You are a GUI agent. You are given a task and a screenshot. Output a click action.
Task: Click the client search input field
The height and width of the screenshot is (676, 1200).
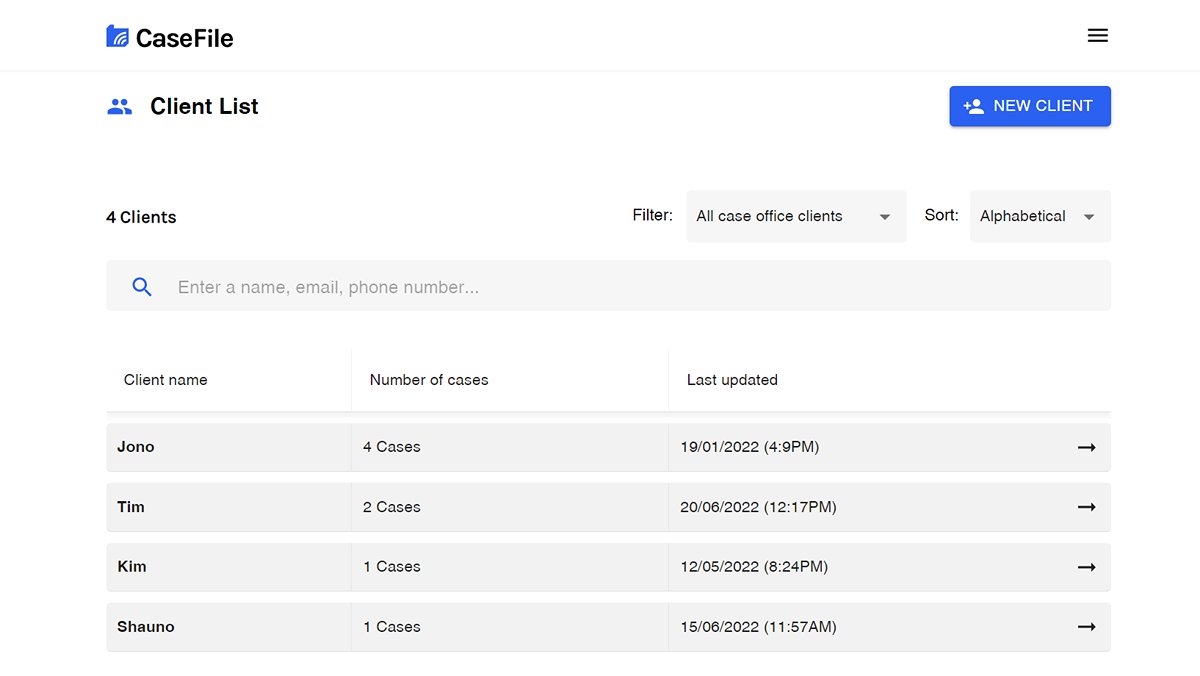click(500, 286)
